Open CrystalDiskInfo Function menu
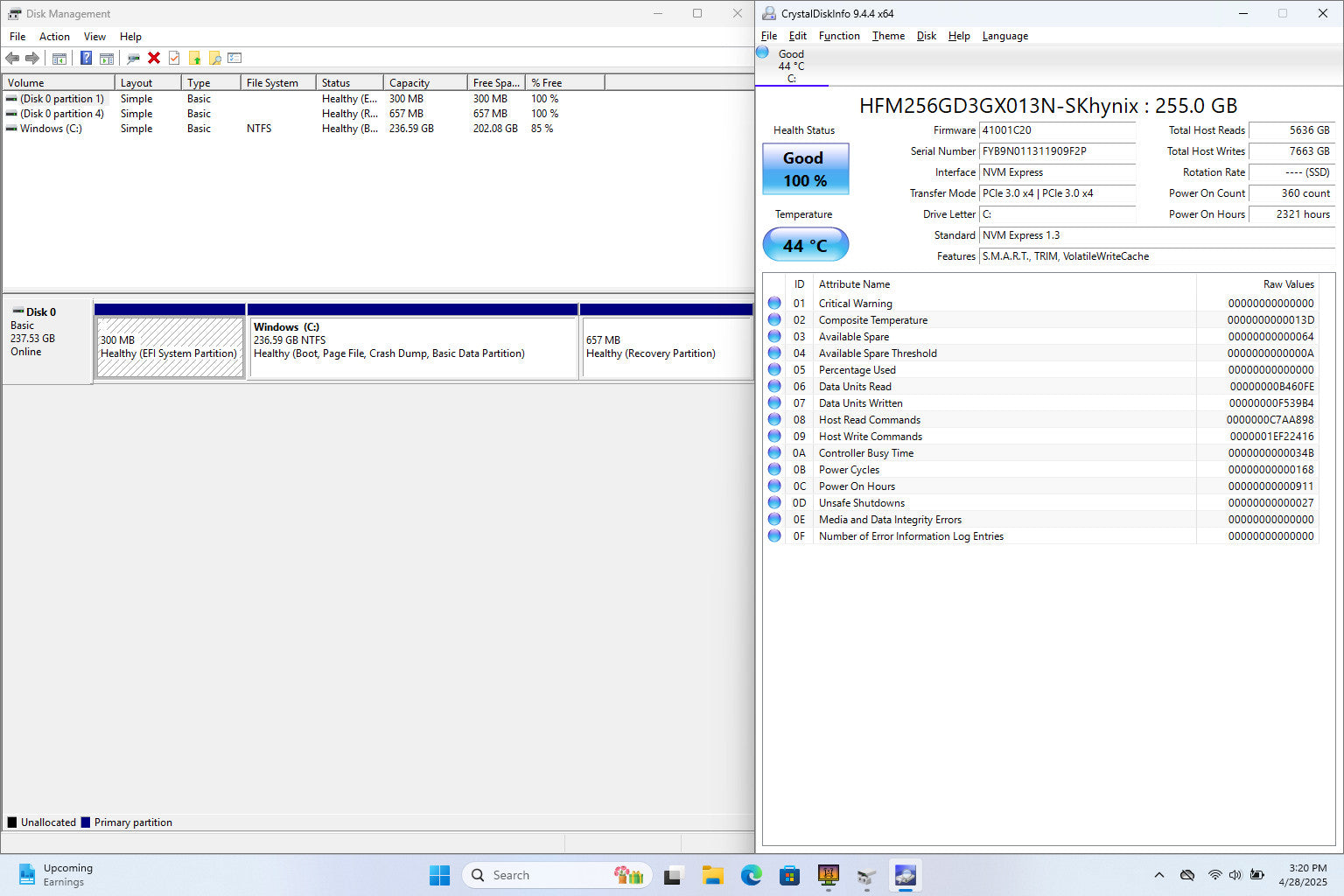The image size is (1344, 896). [839, 36]
